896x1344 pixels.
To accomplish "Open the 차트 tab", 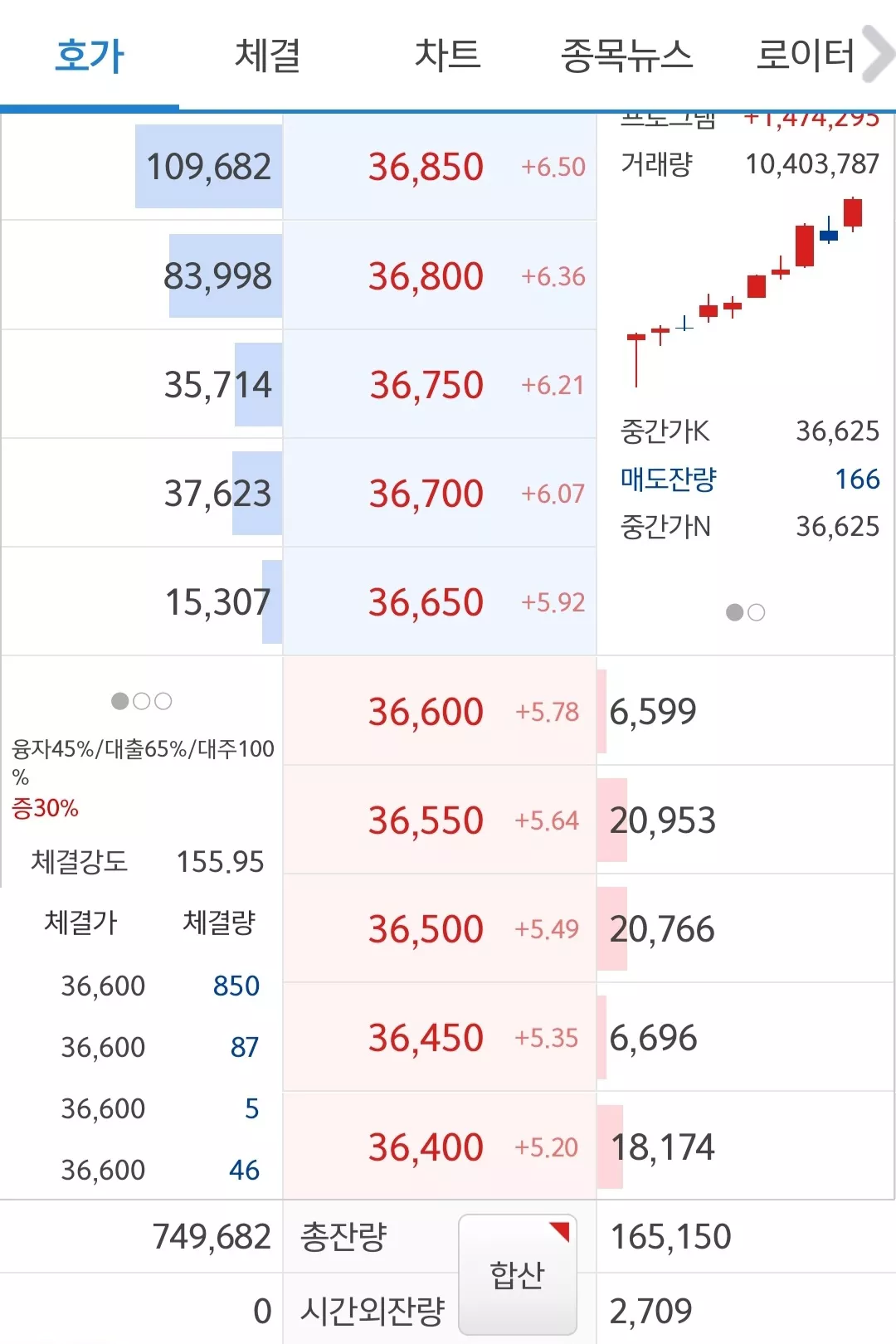I will pyautogui.click(x=447, y=56).
